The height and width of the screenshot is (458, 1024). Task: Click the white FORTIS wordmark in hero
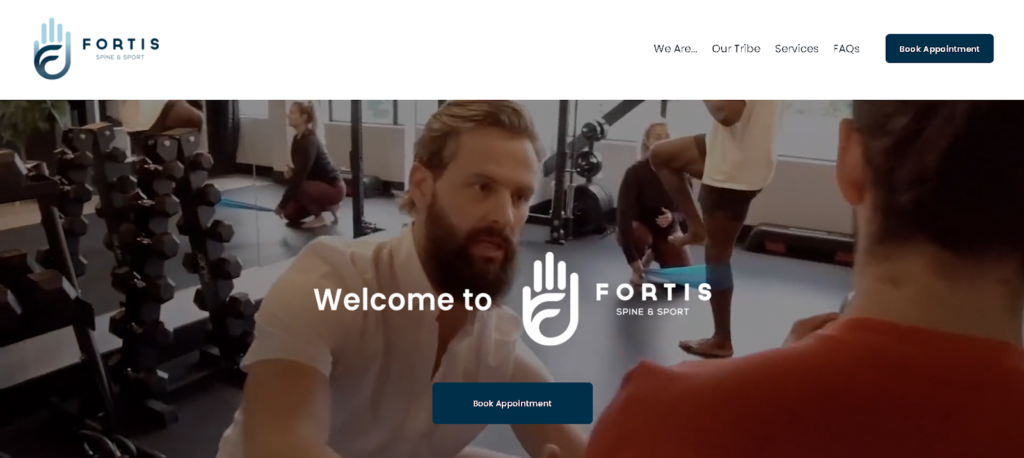[x=653, y=291]
